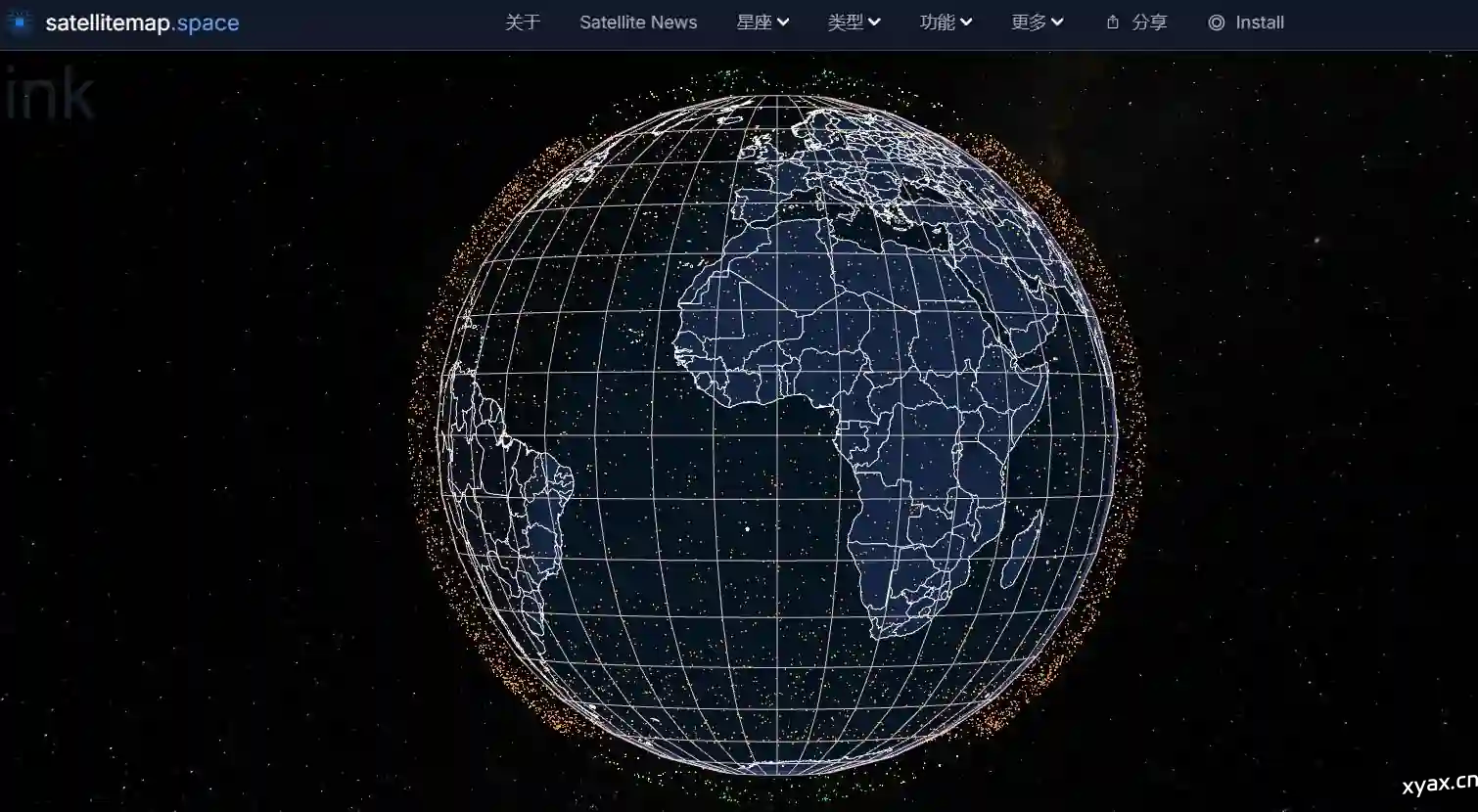The image size is (1478, 812).
Task: Click the circular Install icon
Action: click(x=1216, y=23)
